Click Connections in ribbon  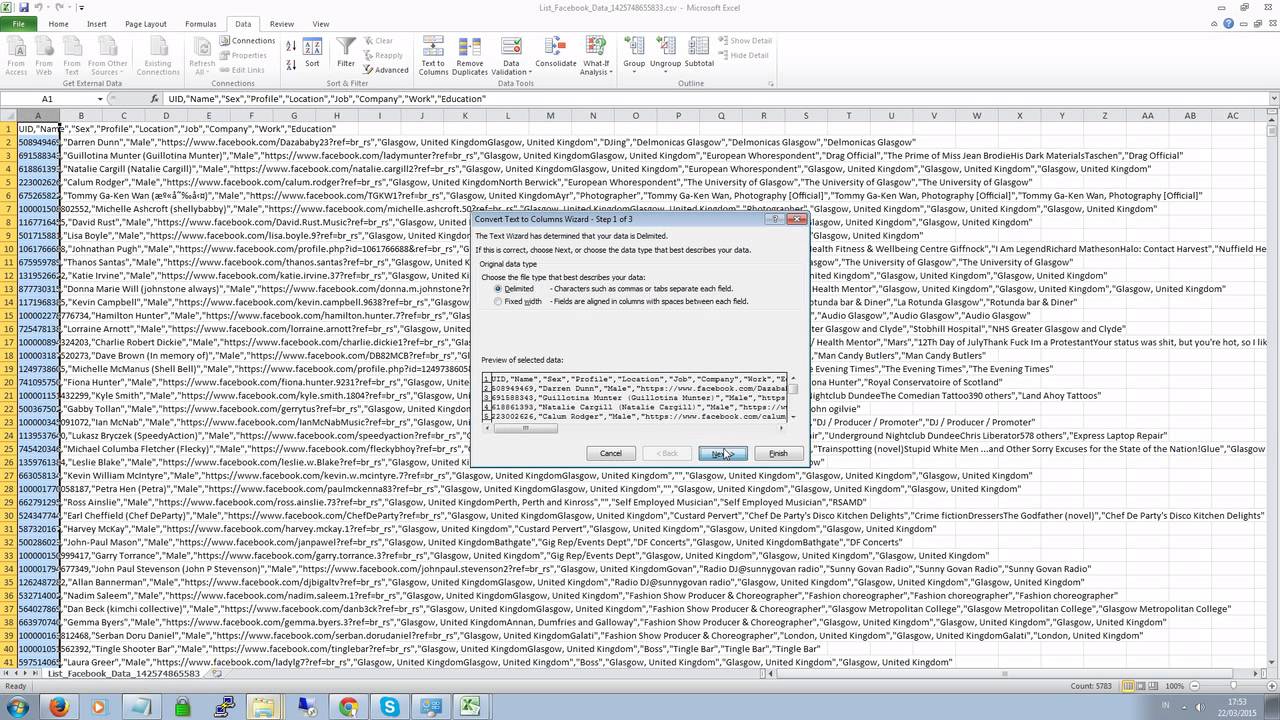(246, 41)
